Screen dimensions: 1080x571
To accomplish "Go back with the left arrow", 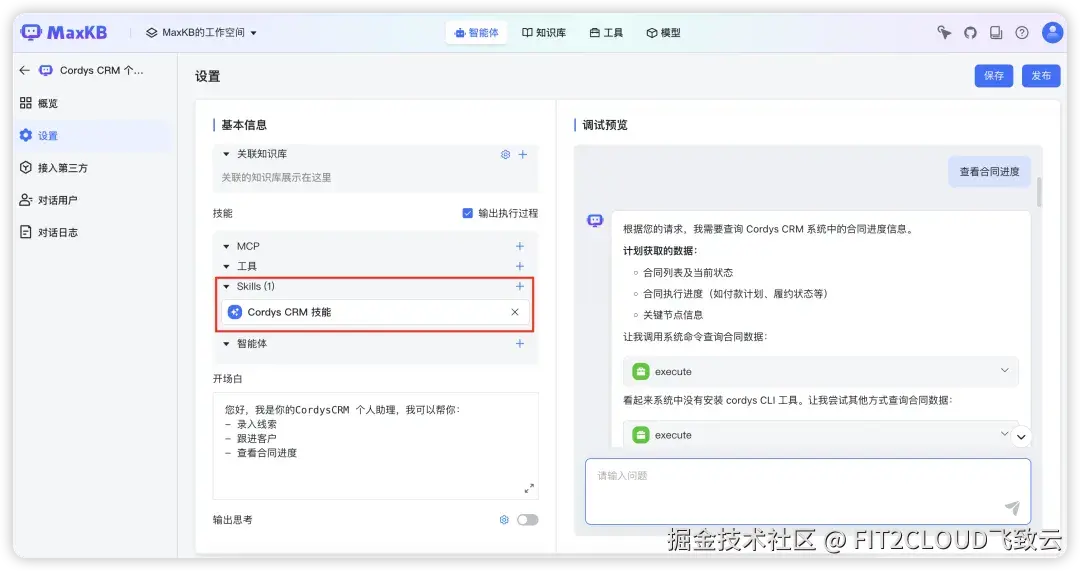I will tap(25, 70).
